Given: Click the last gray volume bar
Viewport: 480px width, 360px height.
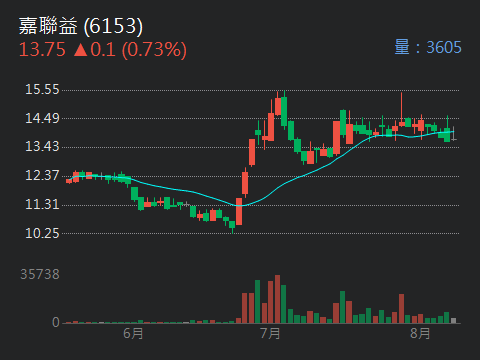Looking at the screenshot, I should [453, 320].
